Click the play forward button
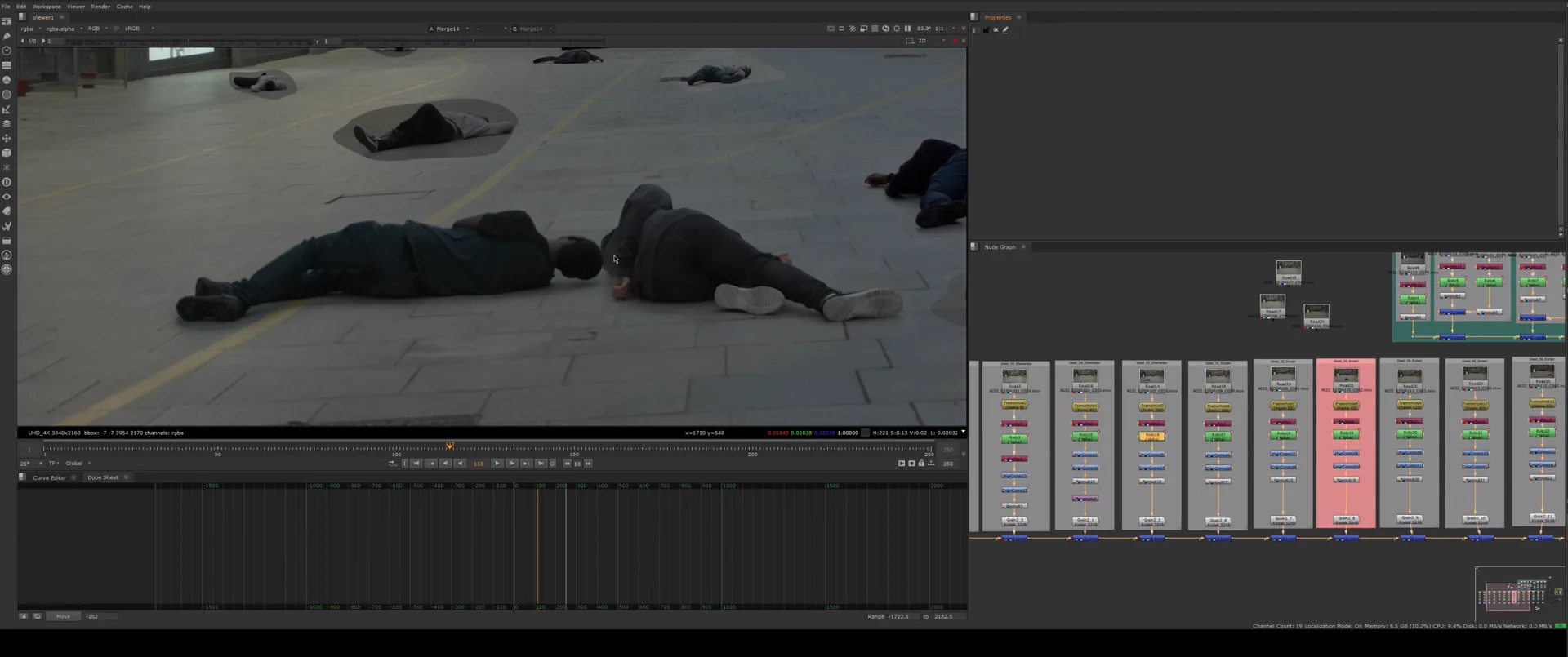 [x=497, y=464]
